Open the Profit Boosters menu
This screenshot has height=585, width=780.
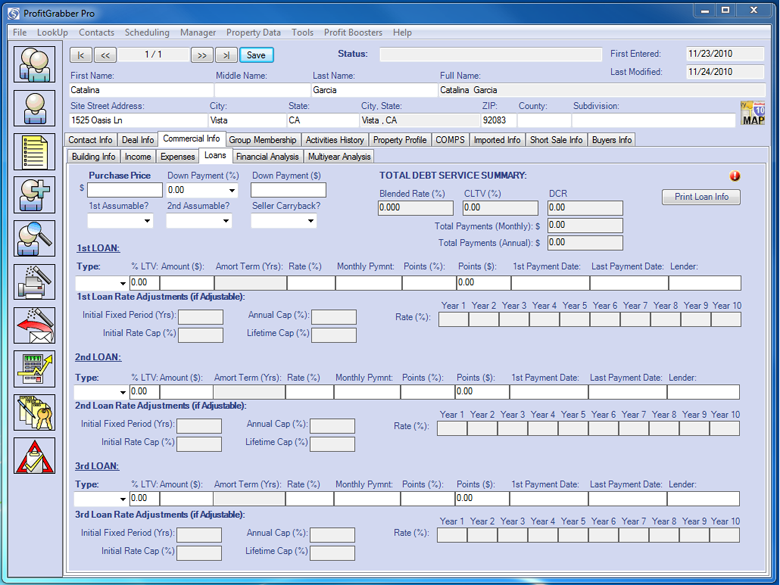pos(353,32)
